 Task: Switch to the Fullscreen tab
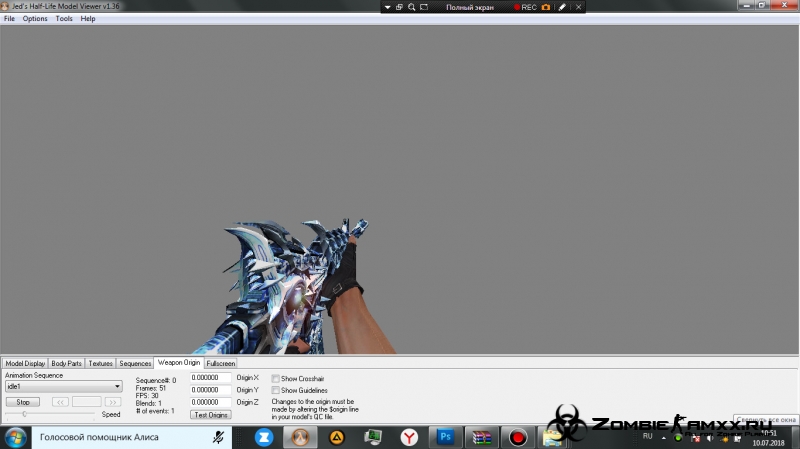220,363
